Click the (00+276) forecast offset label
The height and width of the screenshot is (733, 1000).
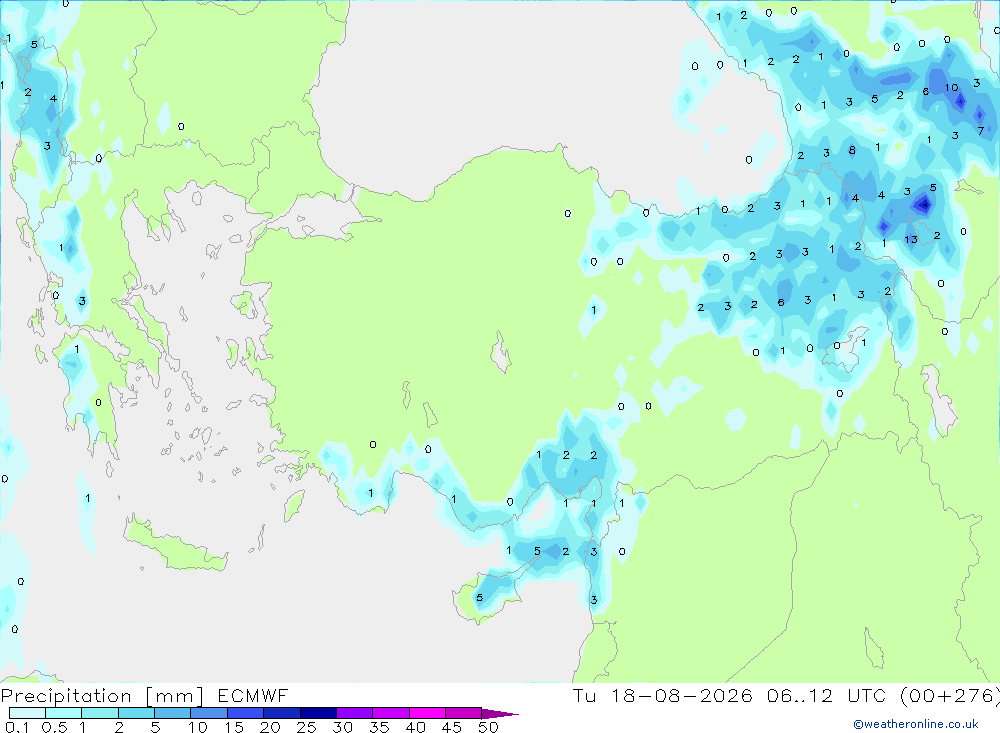(949, 695)
